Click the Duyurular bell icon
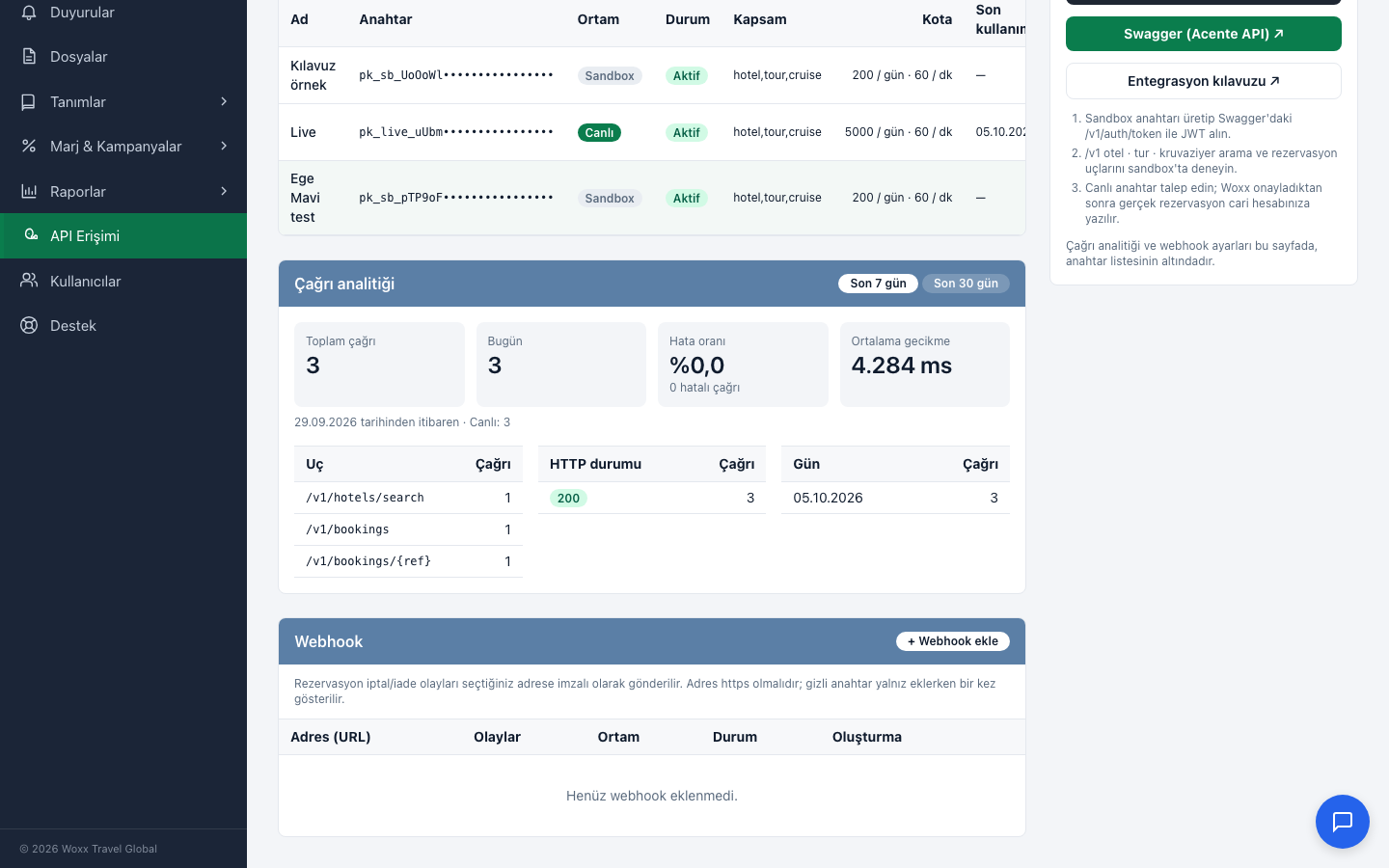1389x868 pixels. 29,13
